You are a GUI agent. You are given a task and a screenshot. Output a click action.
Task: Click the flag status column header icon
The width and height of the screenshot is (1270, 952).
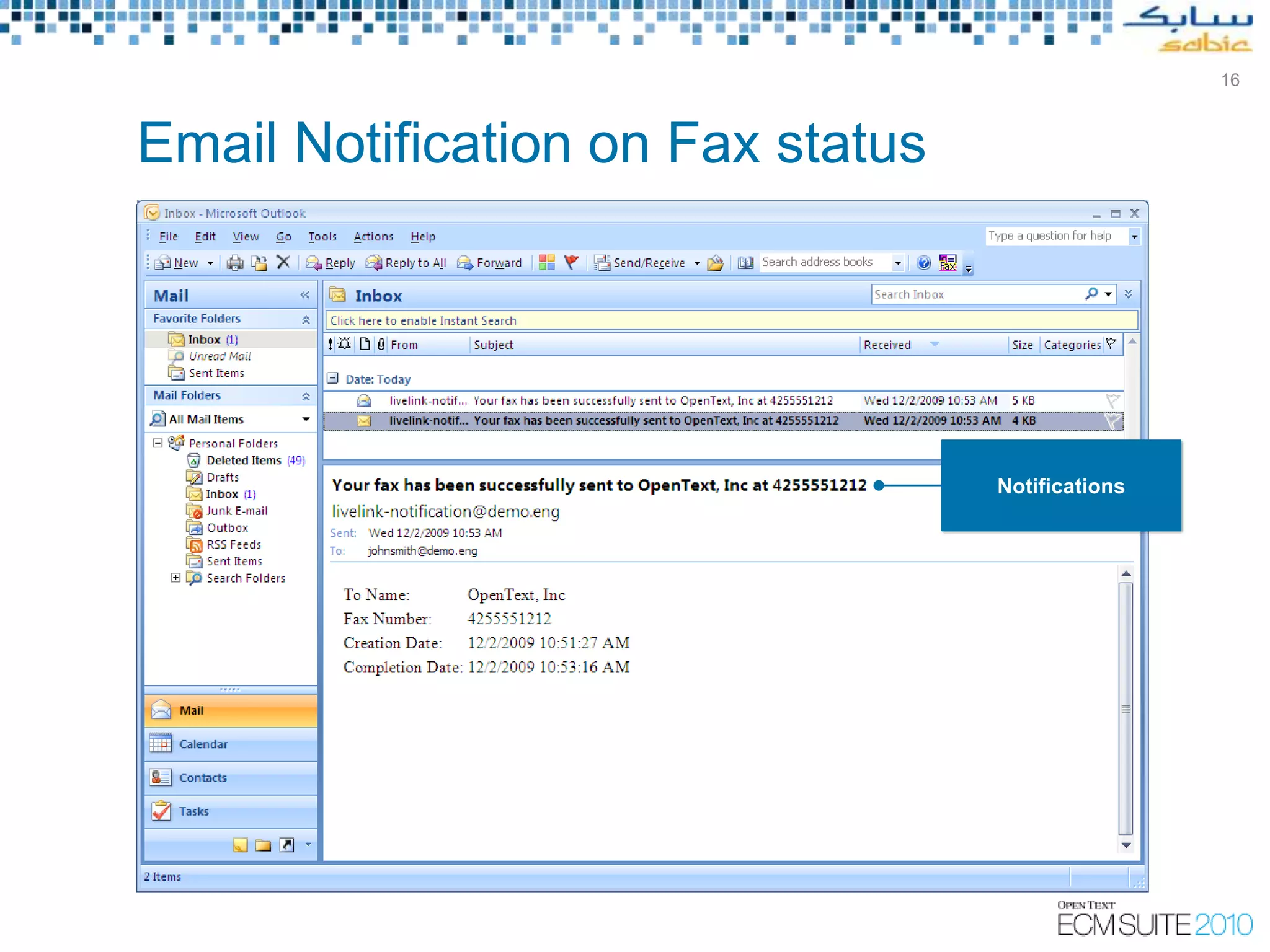pos(1111,344)
